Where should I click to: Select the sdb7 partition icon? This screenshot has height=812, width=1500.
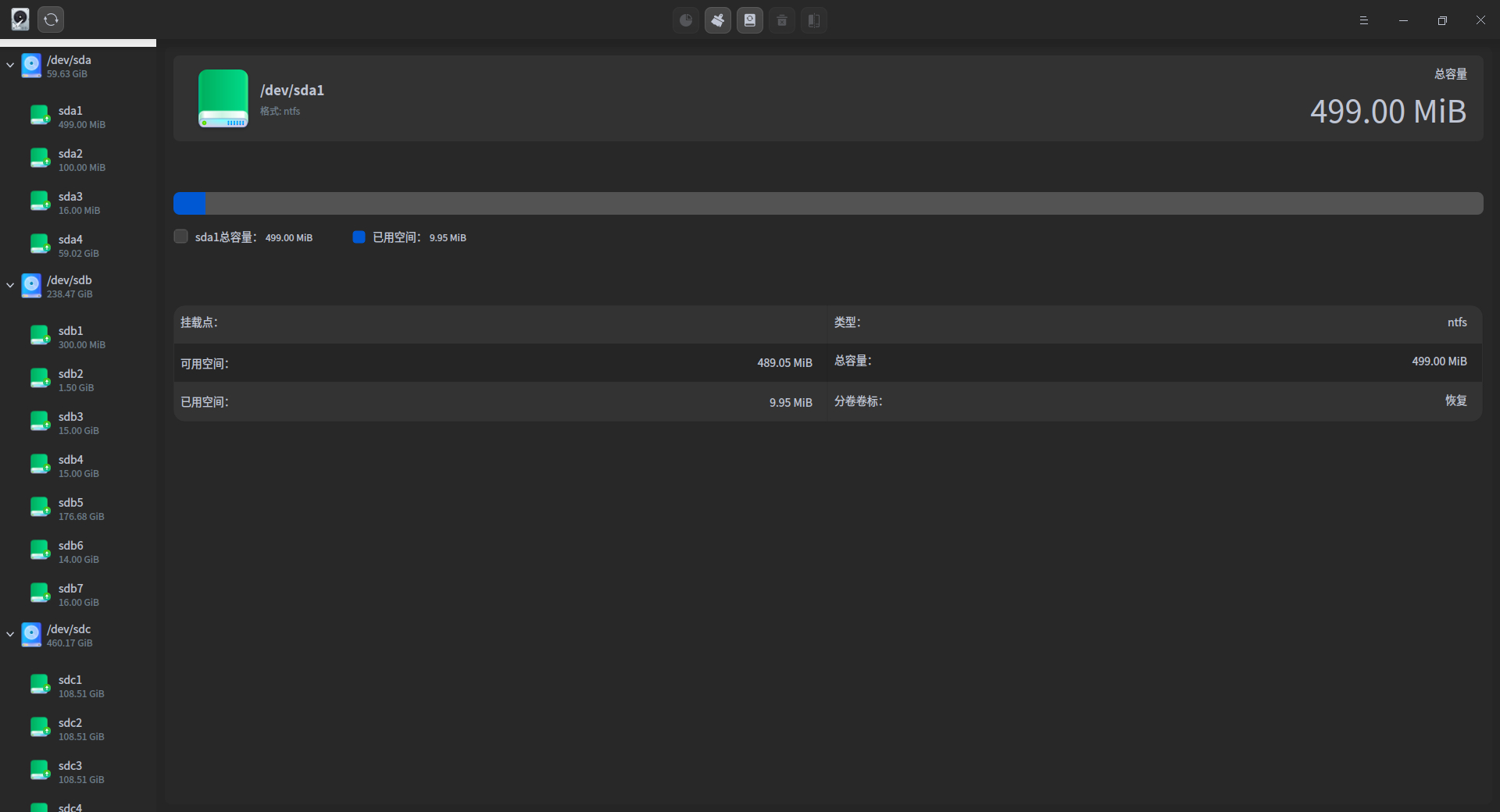(41, 593)
